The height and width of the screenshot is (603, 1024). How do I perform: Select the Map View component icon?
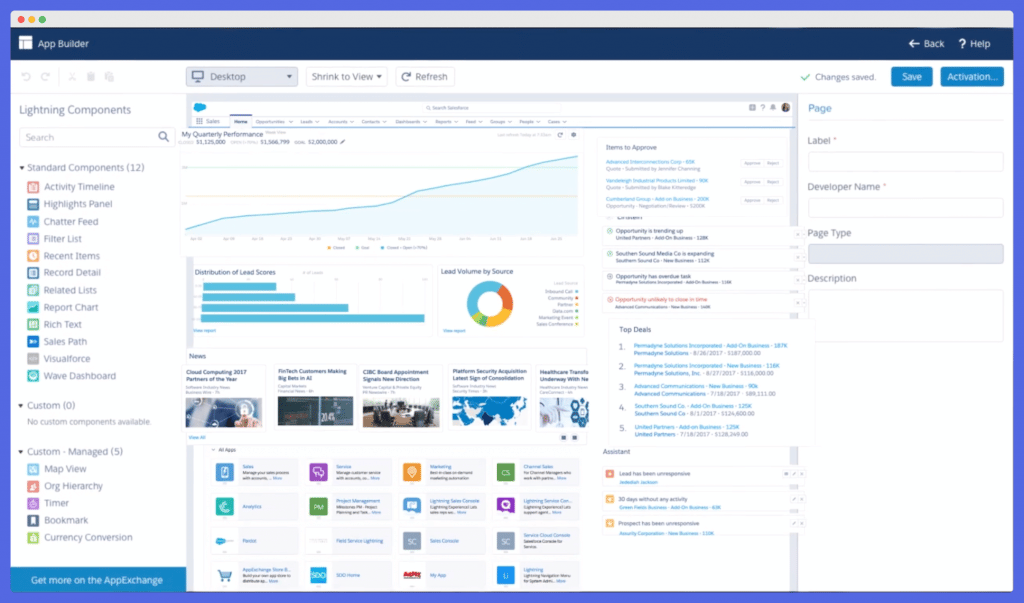point(33,469)
